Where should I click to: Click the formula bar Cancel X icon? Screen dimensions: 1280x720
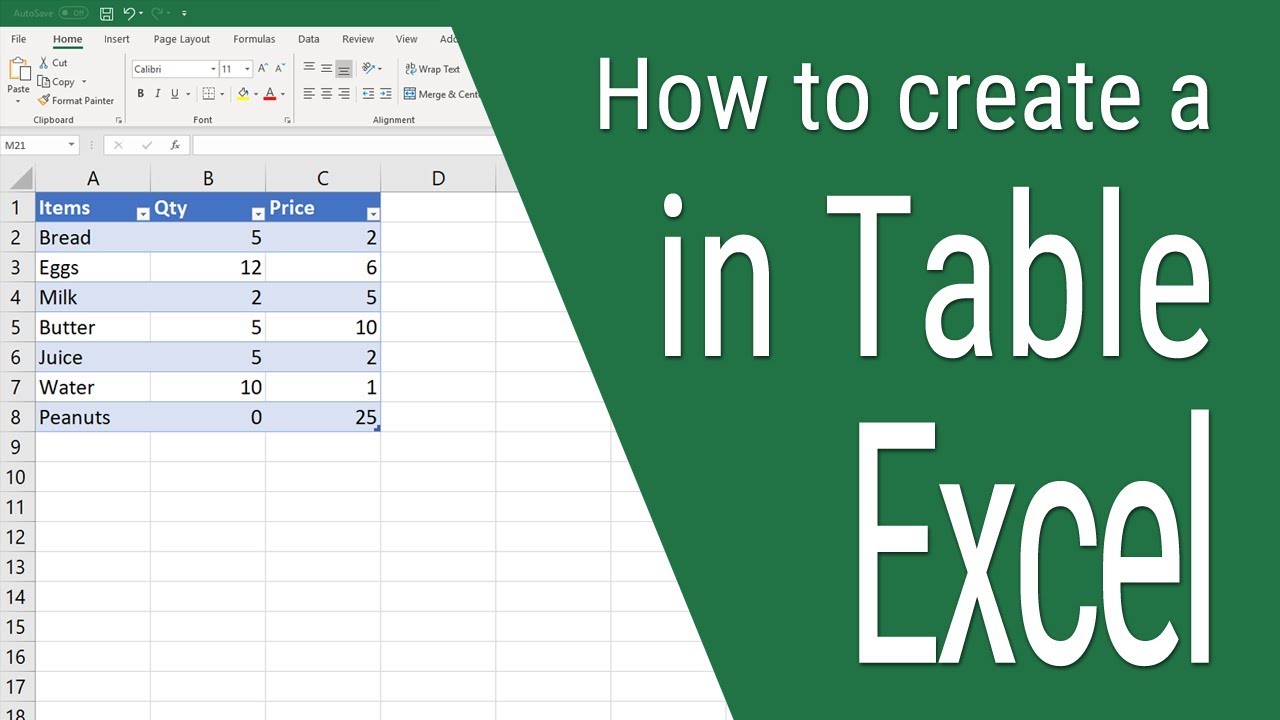point(118,145)
